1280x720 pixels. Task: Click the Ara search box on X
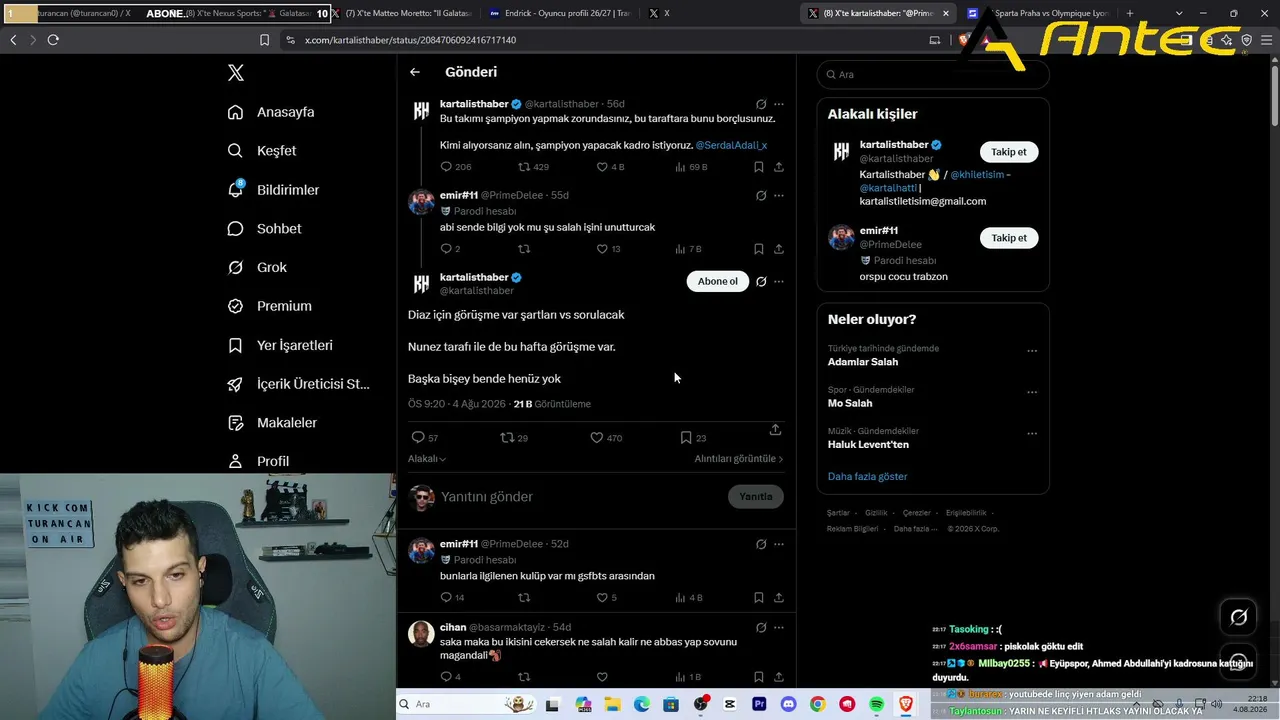[x=933, y=75]
